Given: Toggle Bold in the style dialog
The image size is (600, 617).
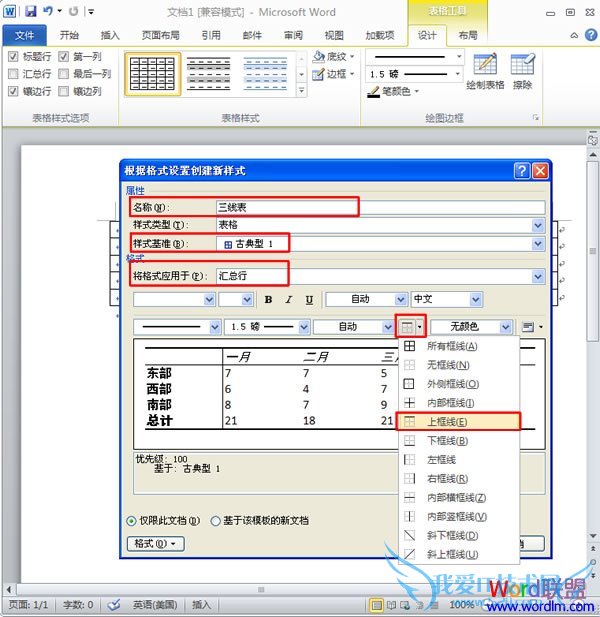Looking at the screenshot, I should (x=268, y=299).
